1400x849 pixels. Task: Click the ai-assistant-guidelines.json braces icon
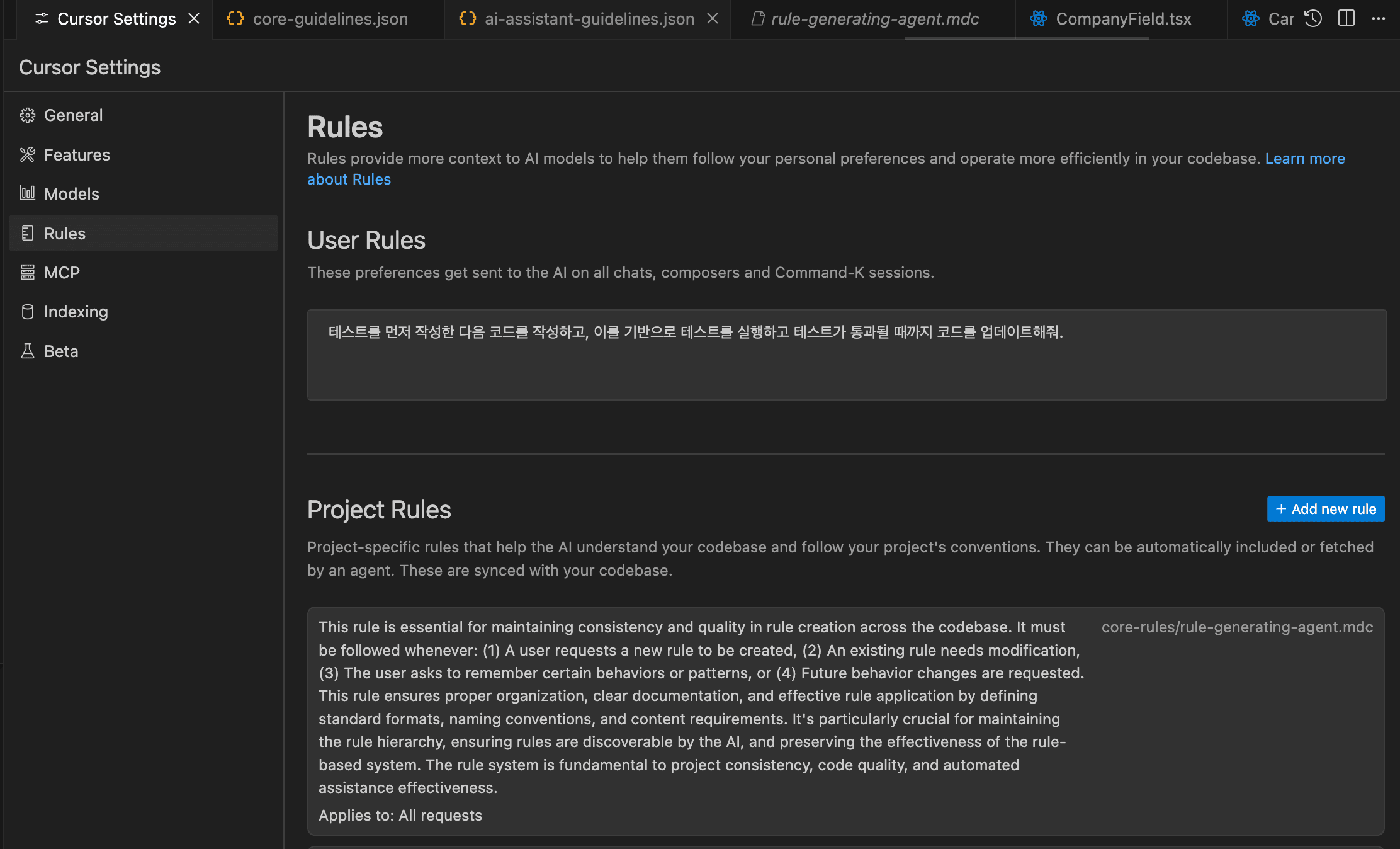(468, 19)
